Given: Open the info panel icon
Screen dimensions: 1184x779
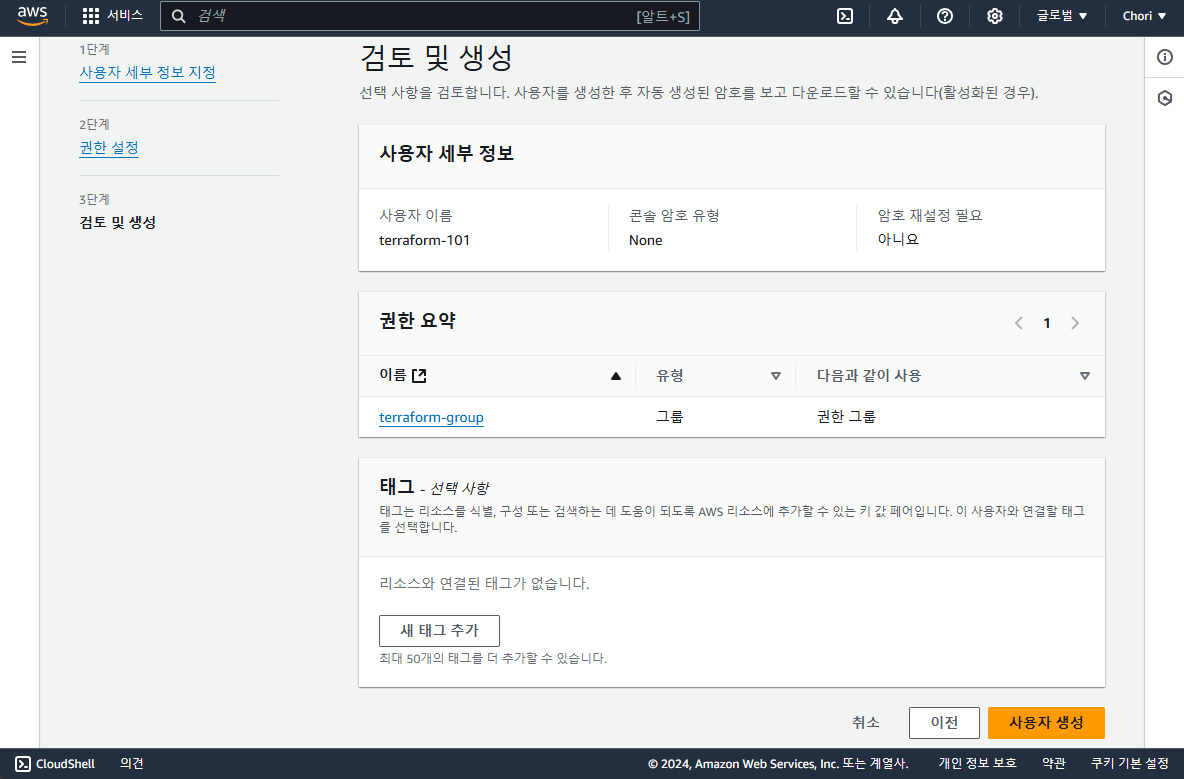Looking at the screenshot, I should coord(1164,57).
